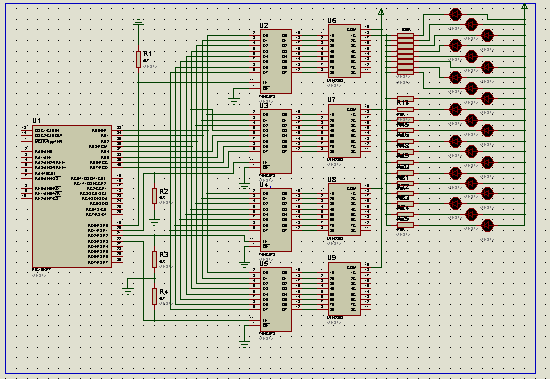The width and height of the screenshot is (550, 379).
Task: Click the ground symbol below U5
Action: click(244, 343)
